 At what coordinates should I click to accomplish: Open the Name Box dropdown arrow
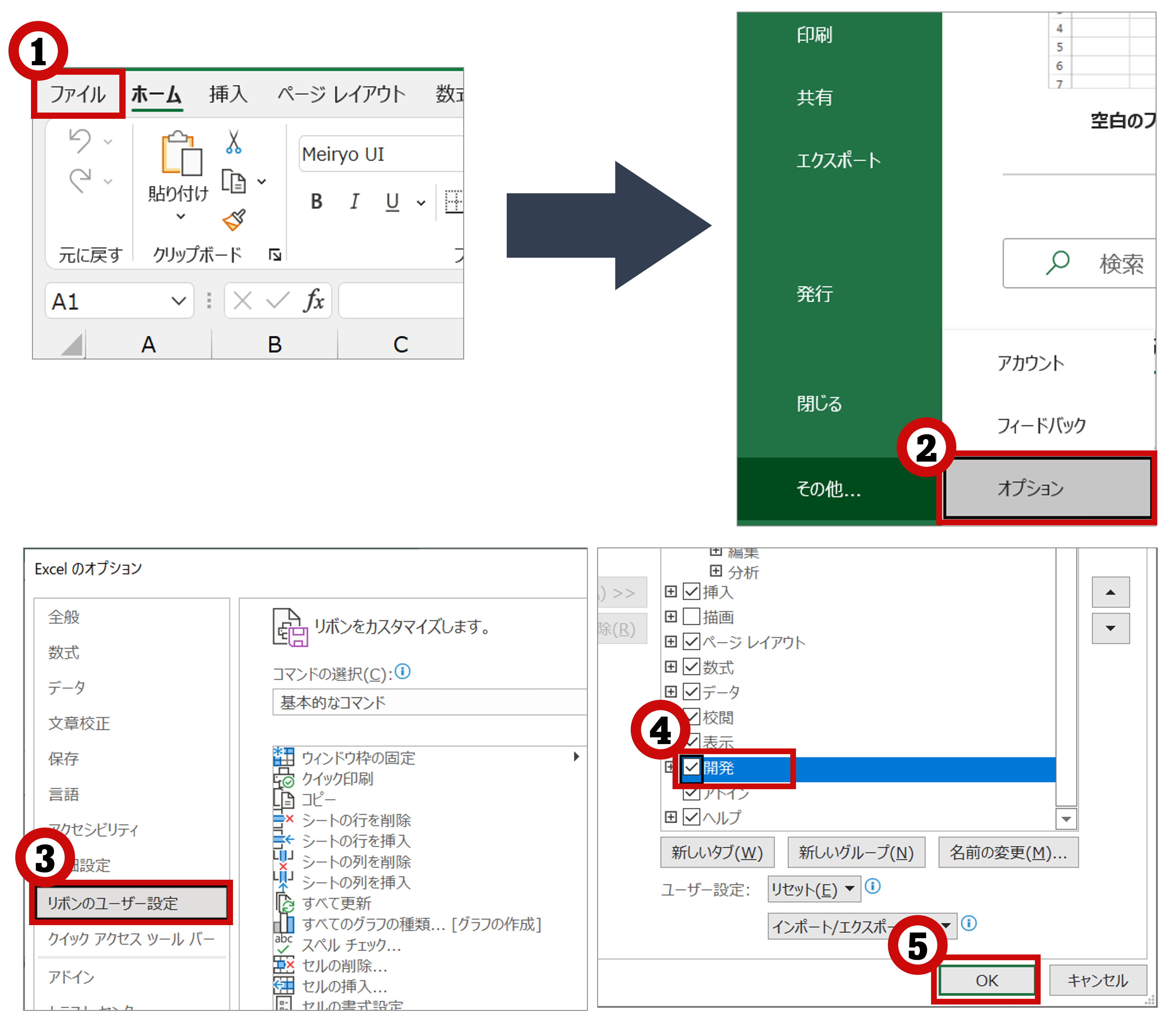pyautogui.click(x=179, y=301)
